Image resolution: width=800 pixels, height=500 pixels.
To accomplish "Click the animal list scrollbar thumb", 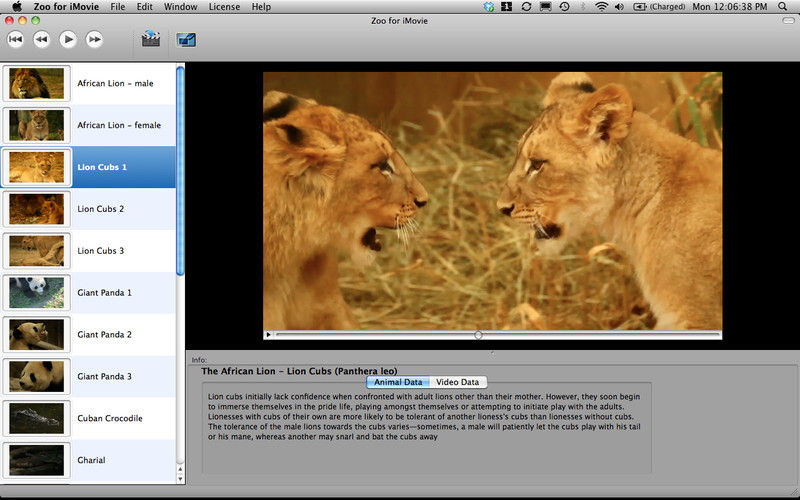I will coord(180,171).
